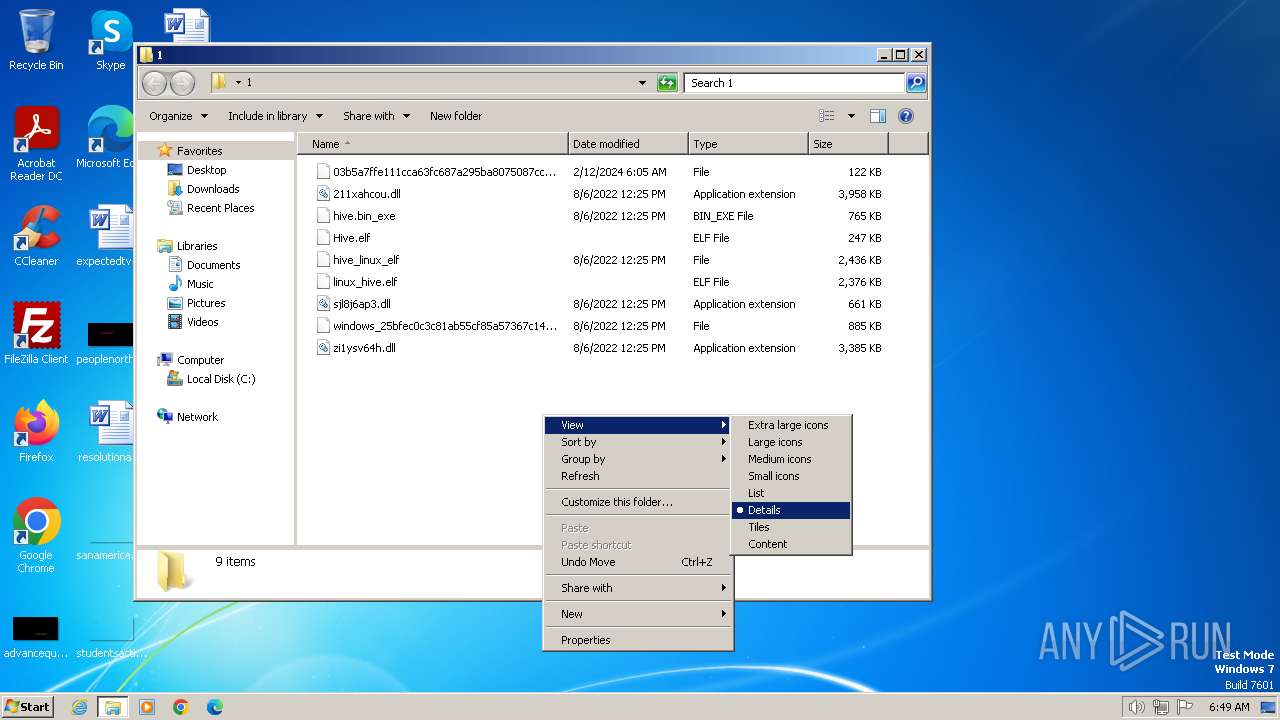Image resolution: width=1280 pixels, height=720 pixels.
Task: Sort by the Size column header
Action: 848,144
